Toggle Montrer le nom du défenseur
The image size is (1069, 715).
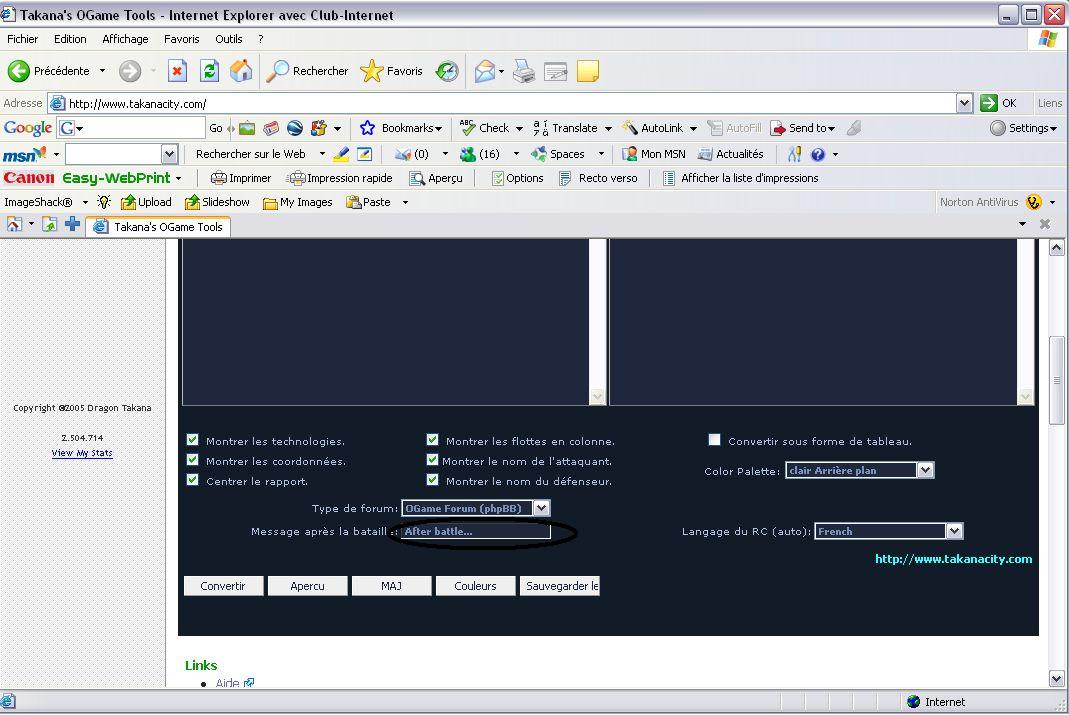(433, 480)
